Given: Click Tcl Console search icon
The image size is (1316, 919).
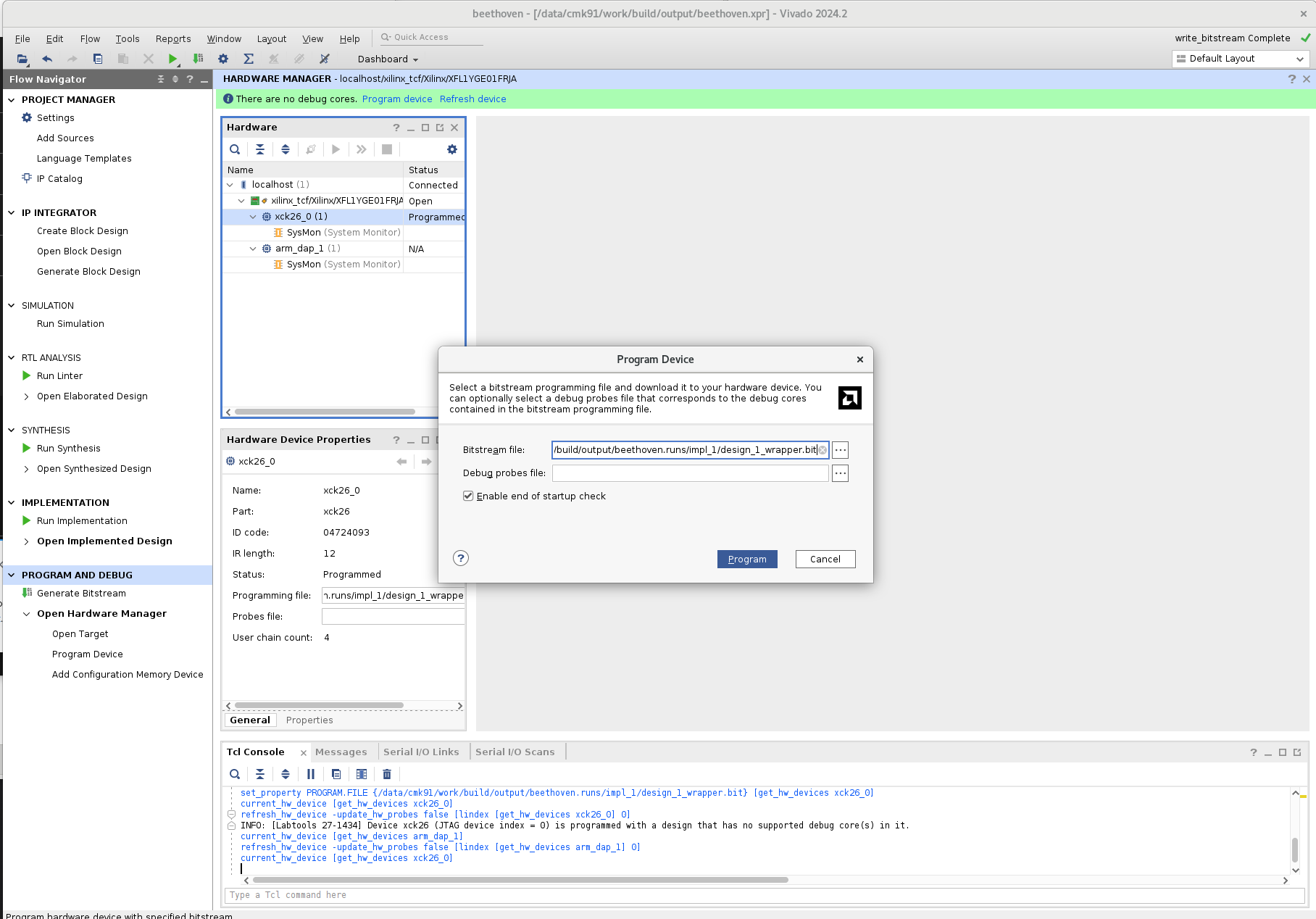Looking at the screenshot, I should pyautogui.click(x=235, y=774).
